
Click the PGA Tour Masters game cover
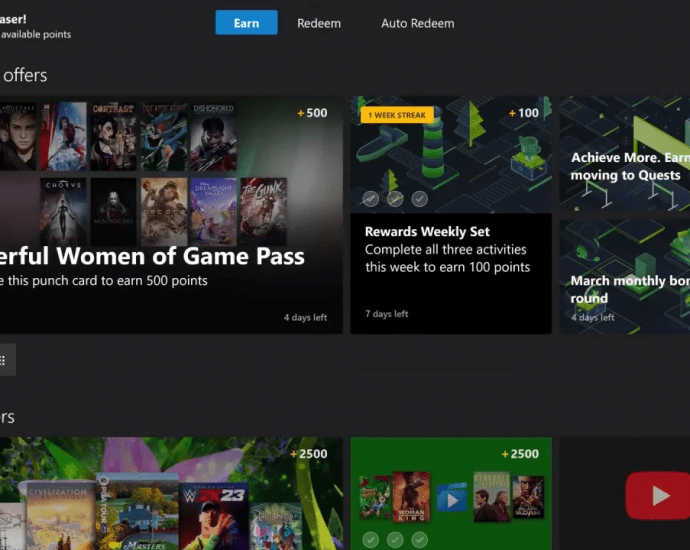(138, 512)
